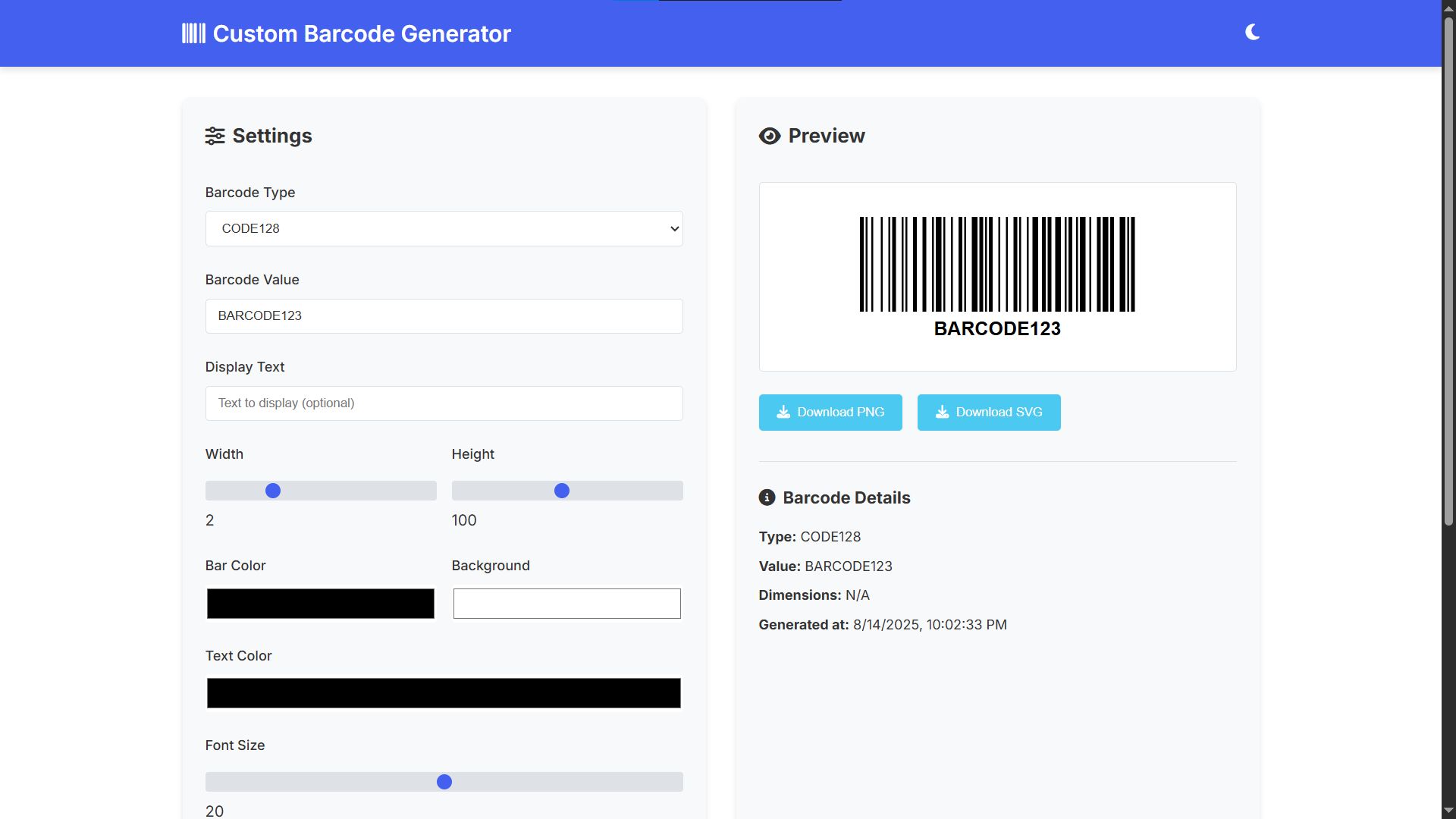Click the BARCODE123 caption under the barcode
This screenshot has height=819, width=1456.
tap(997, 328)
